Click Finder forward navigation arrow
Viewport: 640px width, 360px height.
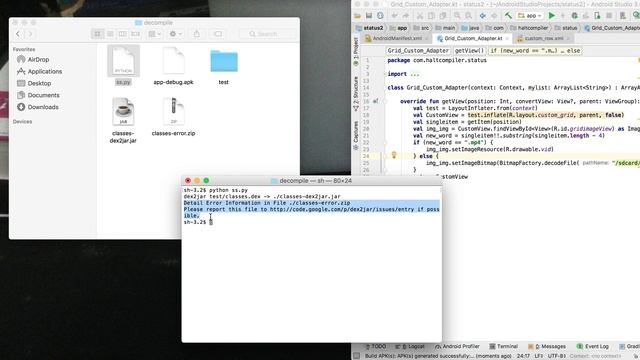(30, 34)
